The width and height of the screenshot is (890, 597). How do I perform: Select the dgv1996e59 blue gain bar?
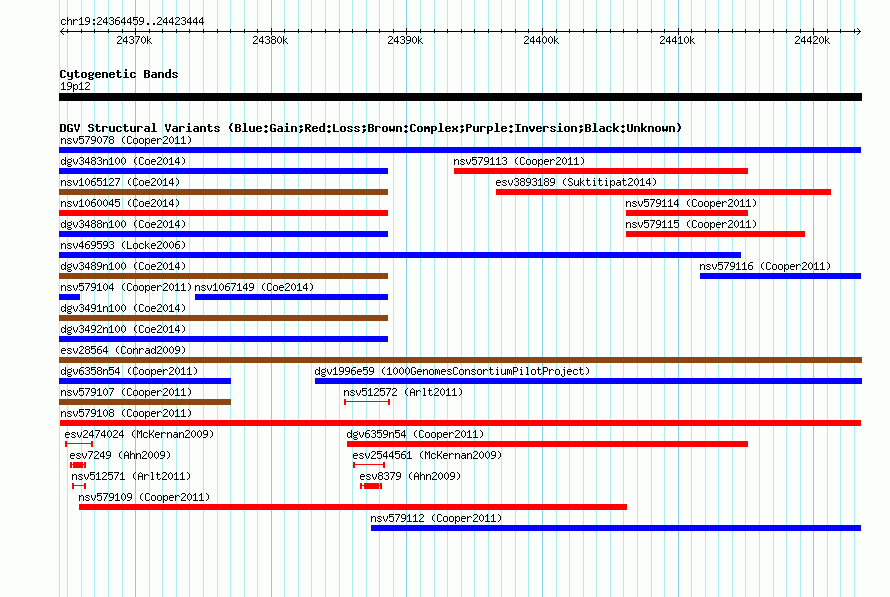[x=589, y=381]
